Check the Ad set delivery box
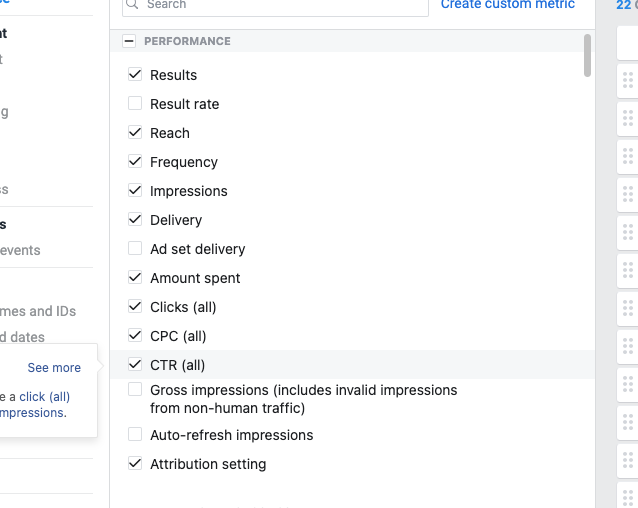638x508 pixels. (135, 249)
